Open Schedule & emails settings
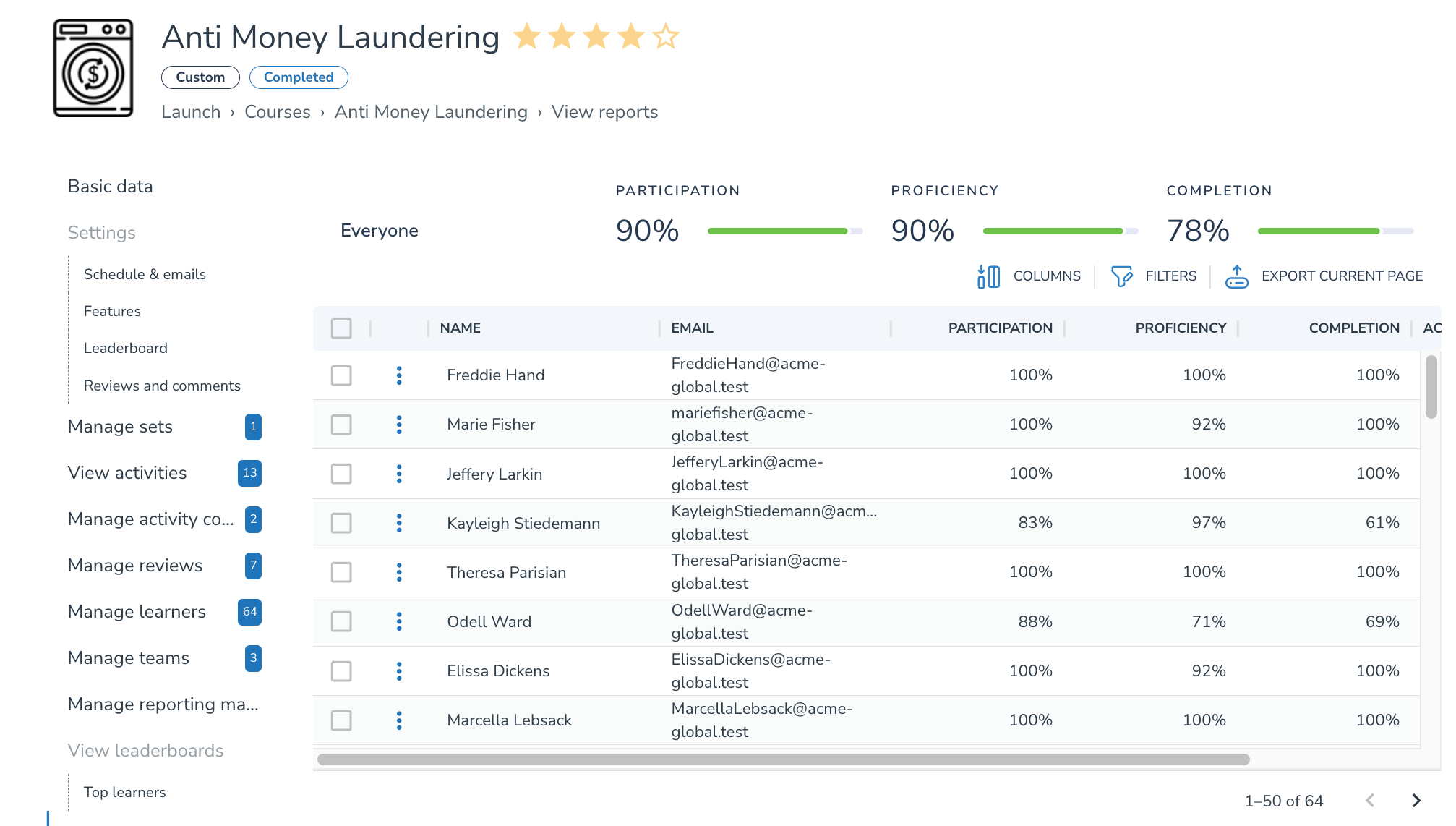 click(x=145, y=274)
